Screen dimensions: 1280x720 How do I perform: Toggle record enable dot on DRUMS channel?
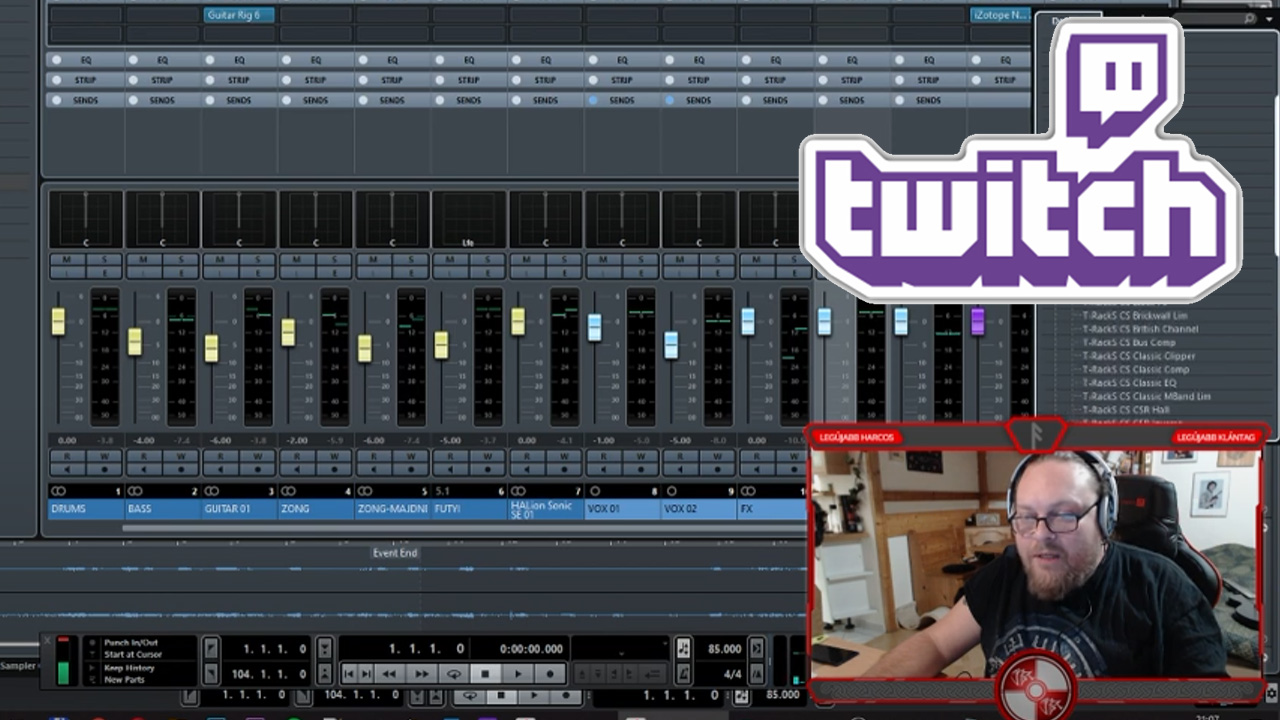(x=104, y=469)
